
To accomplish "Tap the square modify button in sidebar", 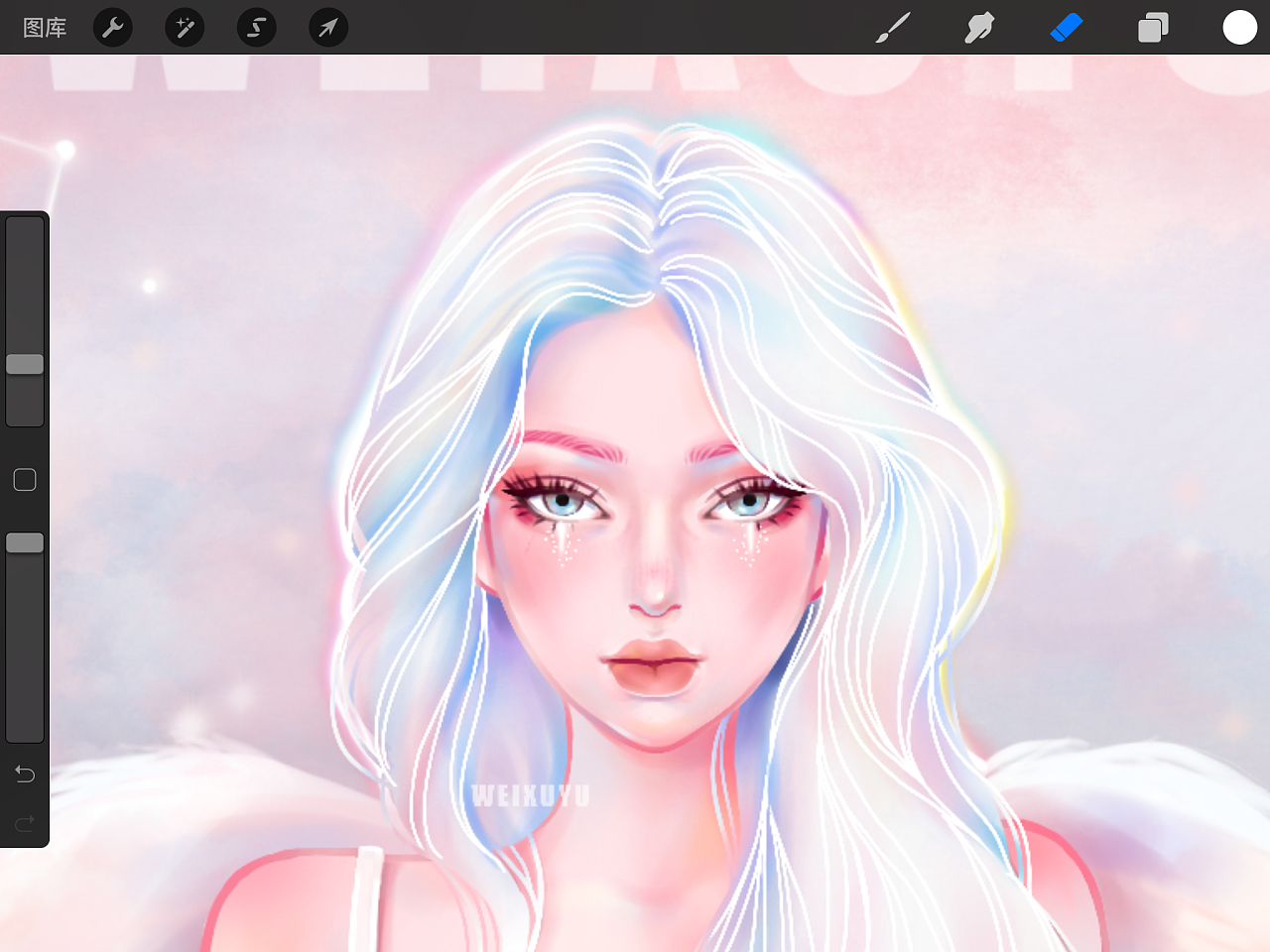I will (25, 480).
